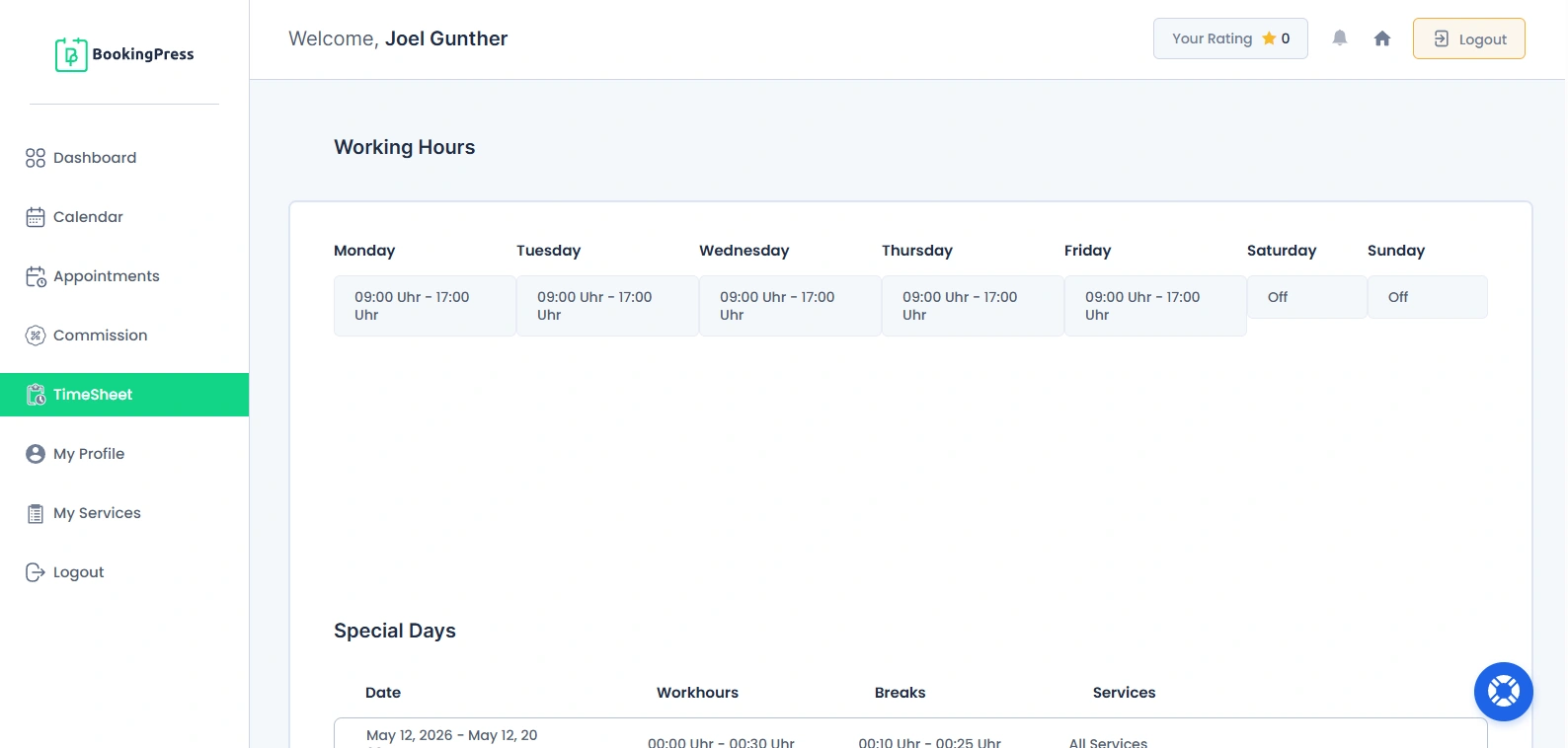Click the Special Days heading

click(395, 631)
